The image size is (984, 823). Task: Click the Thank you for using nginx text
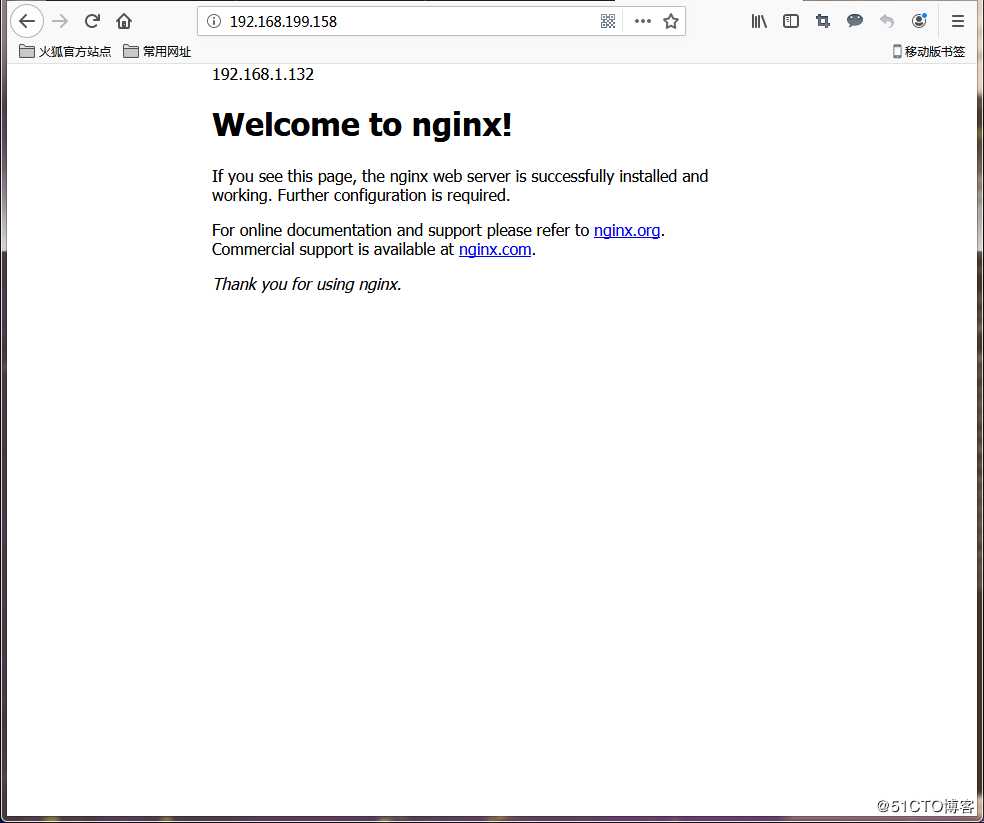pyautogui.click(x=307, y=284)
